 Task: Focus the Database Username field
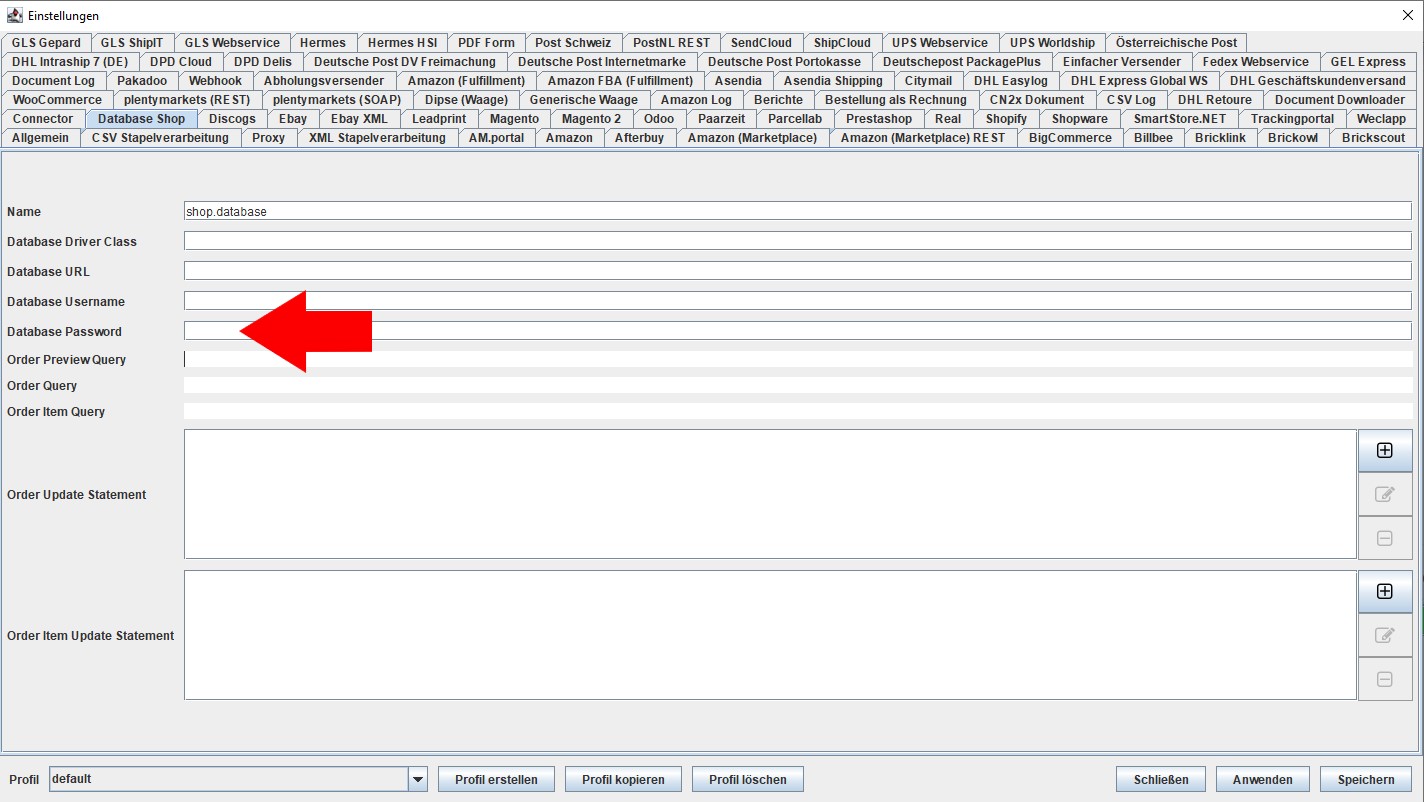797,301
